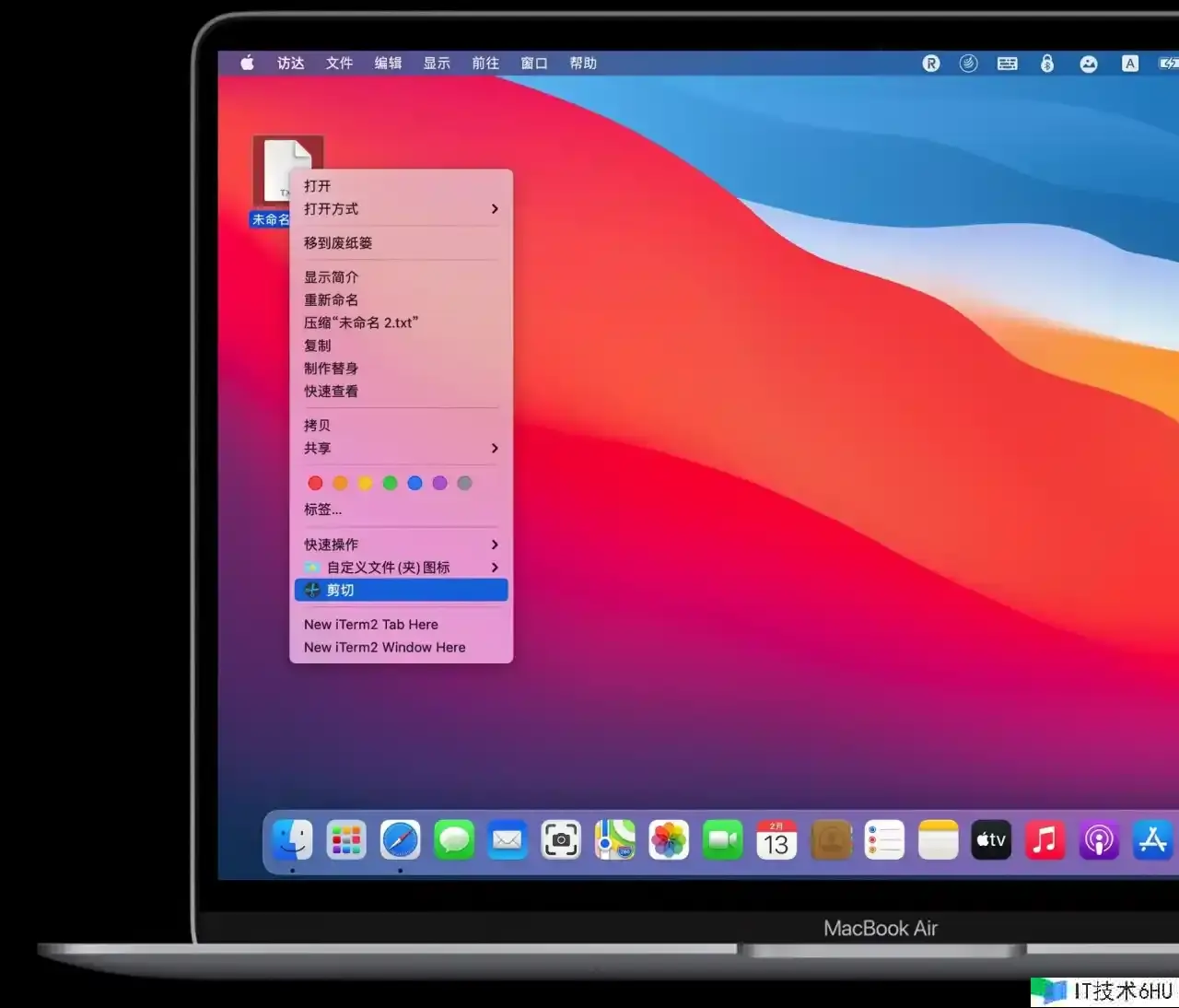The height and width of the screenshot is (1008, 1179).
Task: Select 剪切 in the context menu
Action: click(401, 591)
